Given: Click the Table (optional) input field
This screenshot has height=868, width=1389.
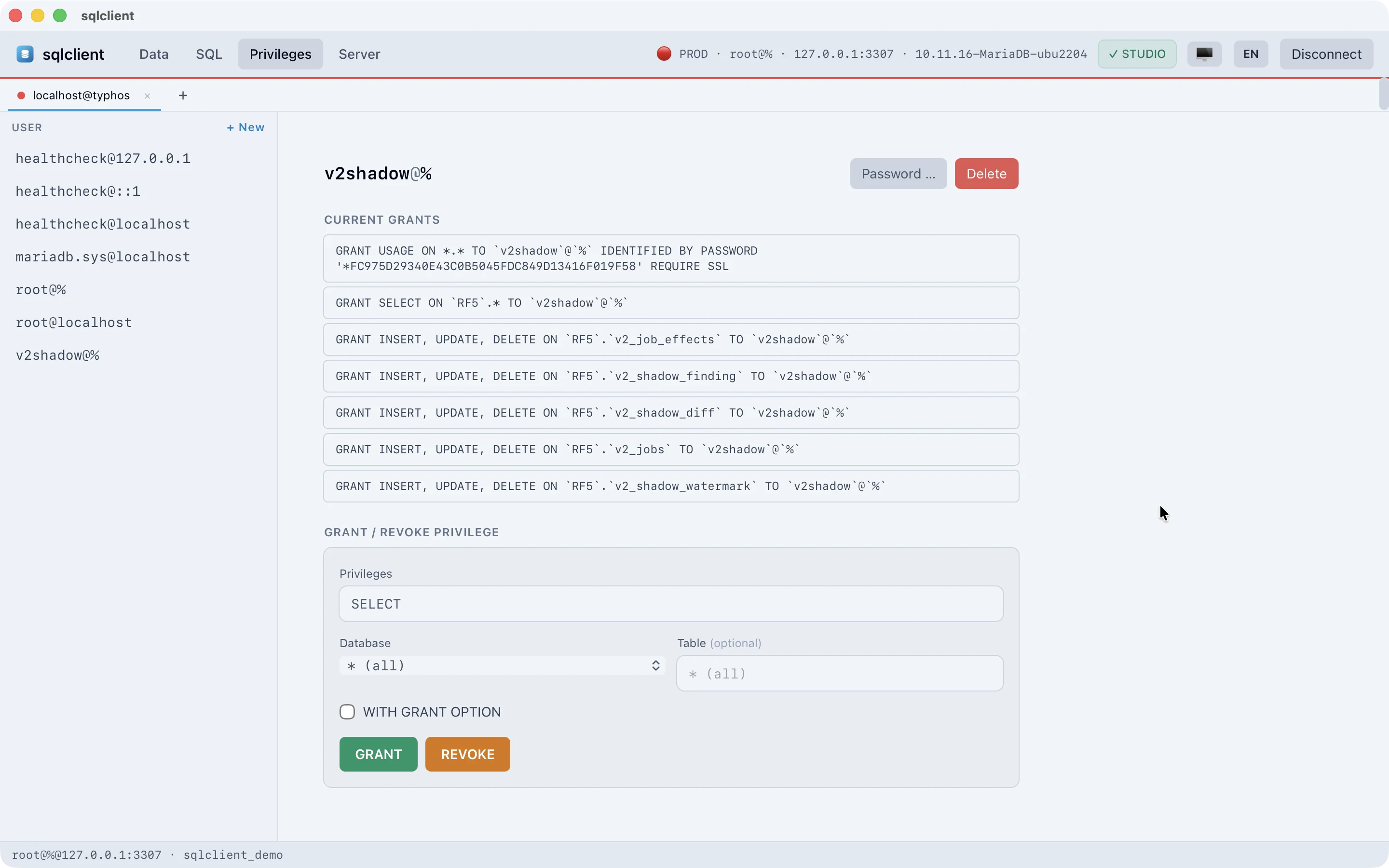Looking at the screenshot, I should coord(840,673).
